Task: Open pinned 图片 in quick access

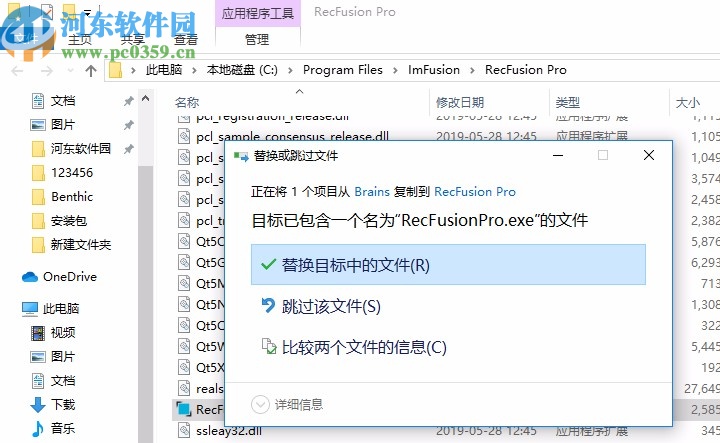Action: [x=63, y=124]
